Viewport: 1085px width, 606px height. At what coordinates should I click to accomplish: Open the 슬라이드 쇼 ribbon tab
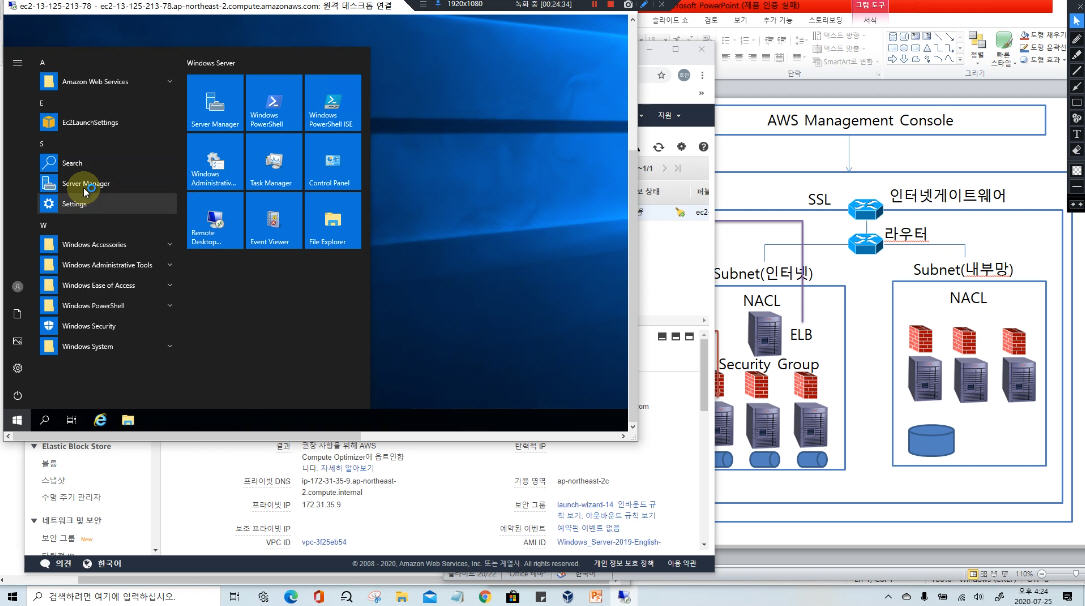[x=670, y=20]
